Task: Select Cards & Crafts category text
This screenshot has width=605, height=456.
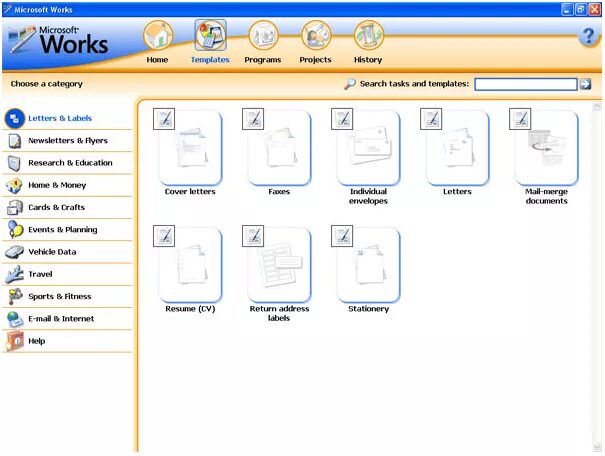Action: point(56,208)
